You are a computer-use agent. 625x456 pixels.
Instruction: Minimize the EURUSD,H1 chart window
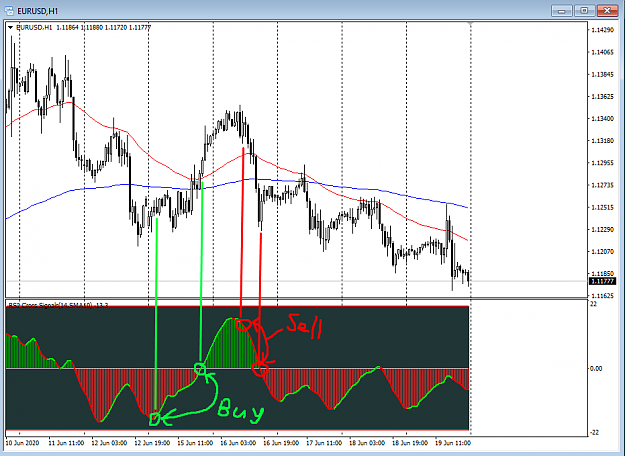(562, 11)
